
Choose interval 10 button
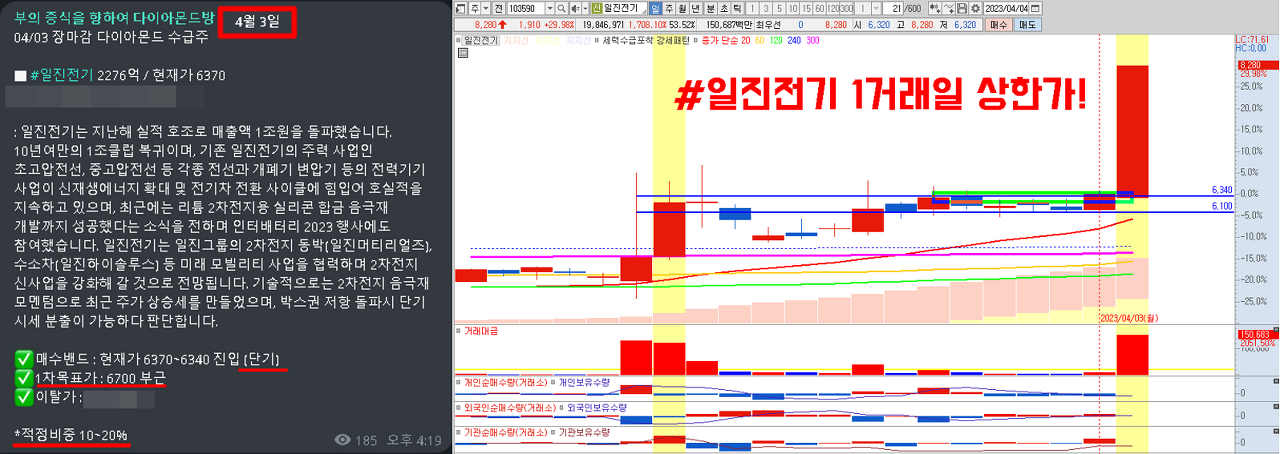click(x=793, y=8)
